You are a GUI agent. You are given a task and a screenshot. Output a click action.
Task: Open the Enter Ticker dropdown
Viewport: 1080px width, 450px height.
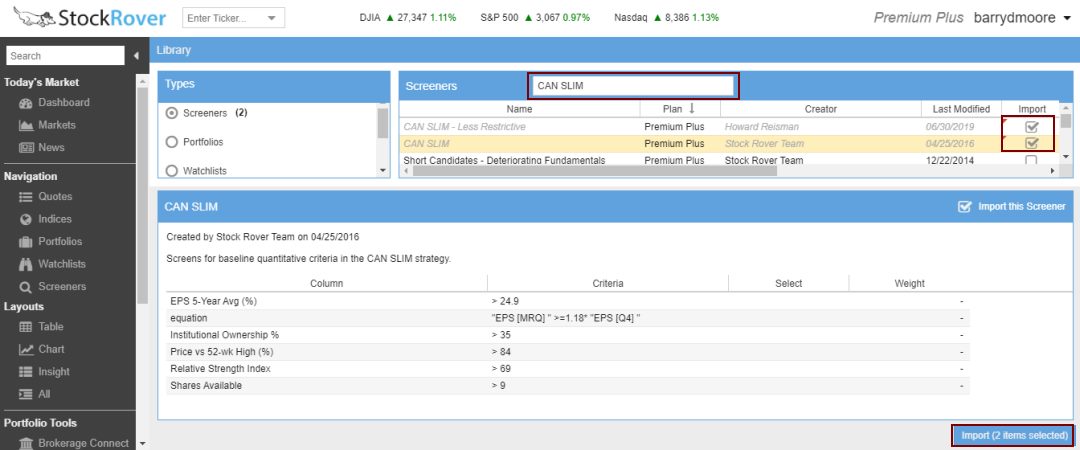[270, 18]
